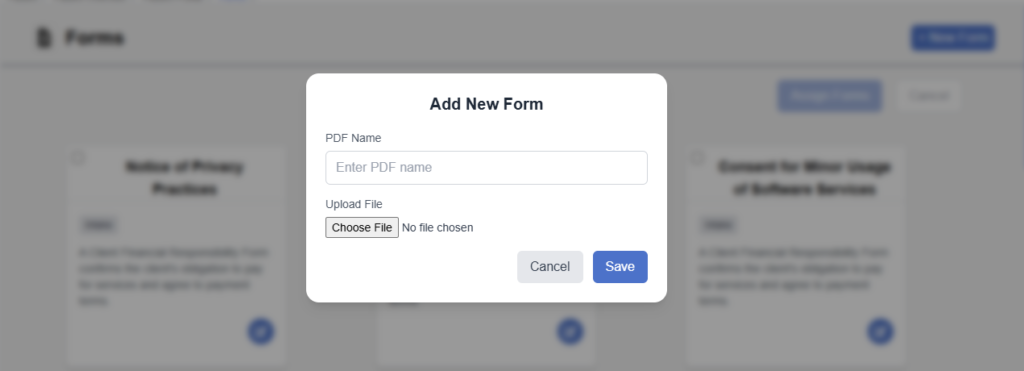Save the new form
The height and width of the screenshot is (371, 1024).
pos(620,266)
